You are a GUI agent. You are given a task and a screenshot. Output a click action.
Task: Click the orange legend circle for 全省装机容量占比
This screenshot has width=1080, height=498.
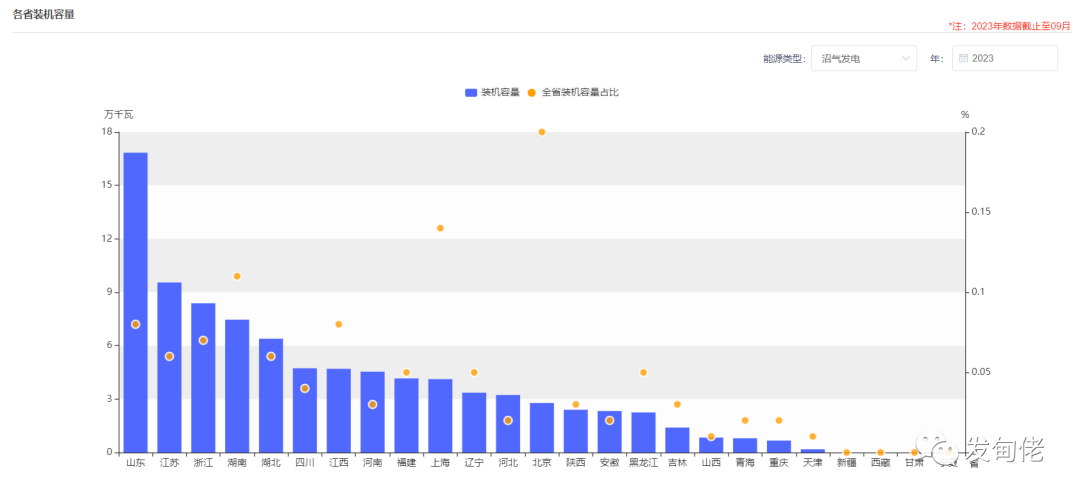point(532,92)
